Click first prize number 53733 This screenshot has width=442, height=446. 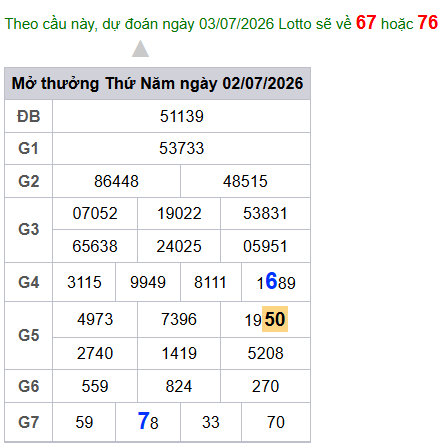[x=182, y=148]
